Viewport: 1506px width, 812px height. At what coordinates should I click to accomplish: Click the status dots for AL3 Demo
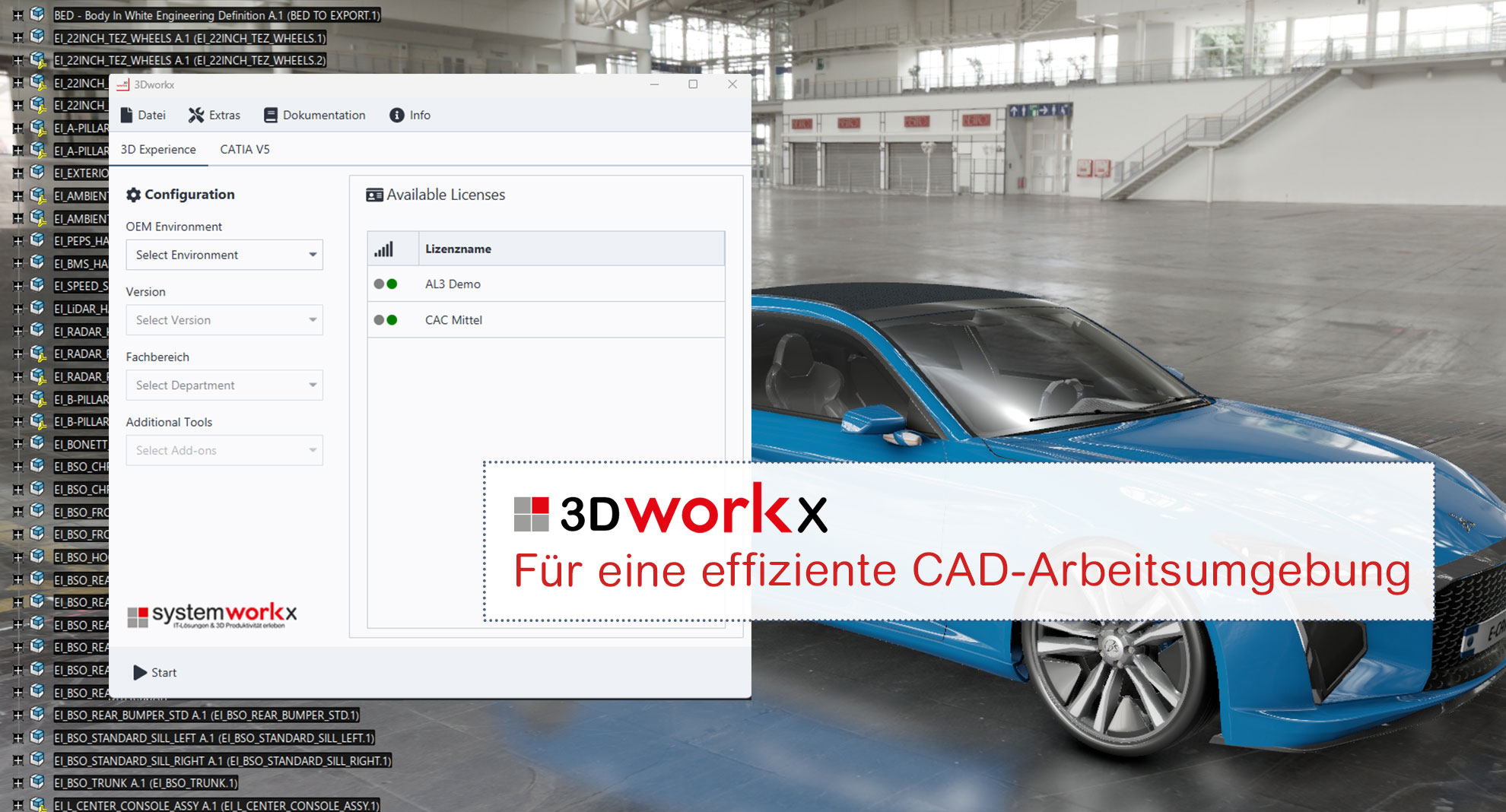[x=386, y=284]
